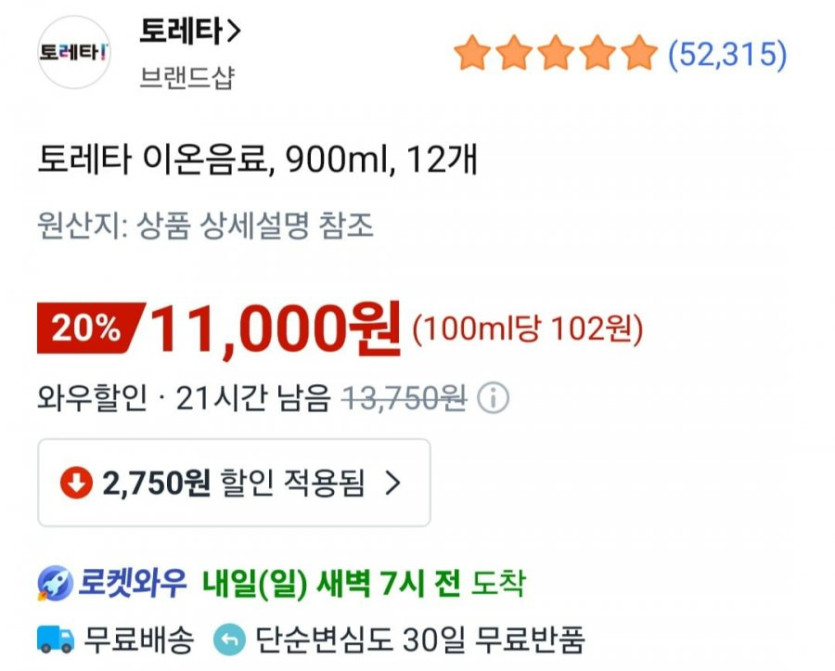Viewport: 835px width, 671px height.
Task: Click the red down-arrow discount icon
Action: point(75,483)
